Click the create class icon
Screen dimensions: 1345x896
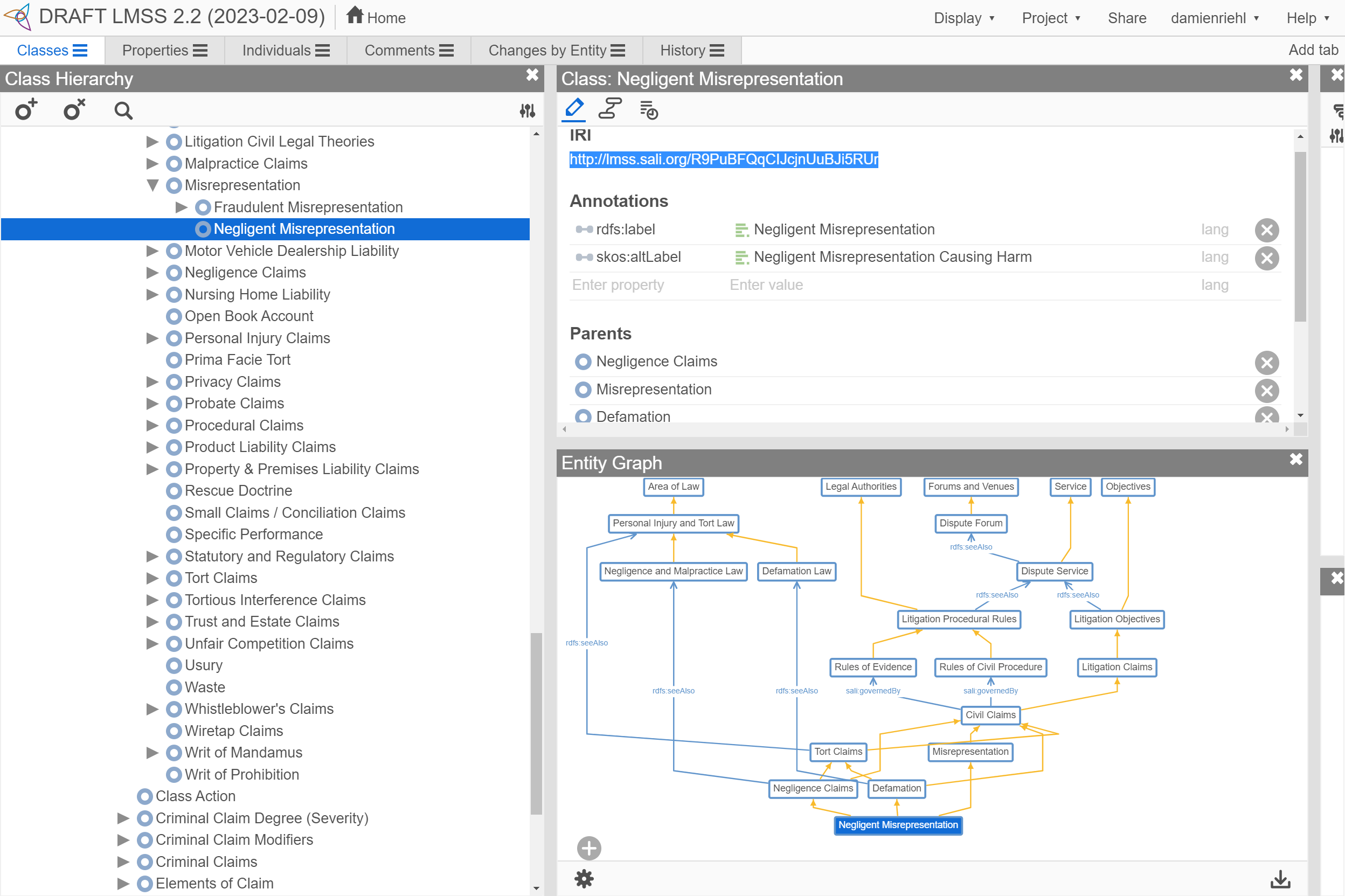point(26,109)
